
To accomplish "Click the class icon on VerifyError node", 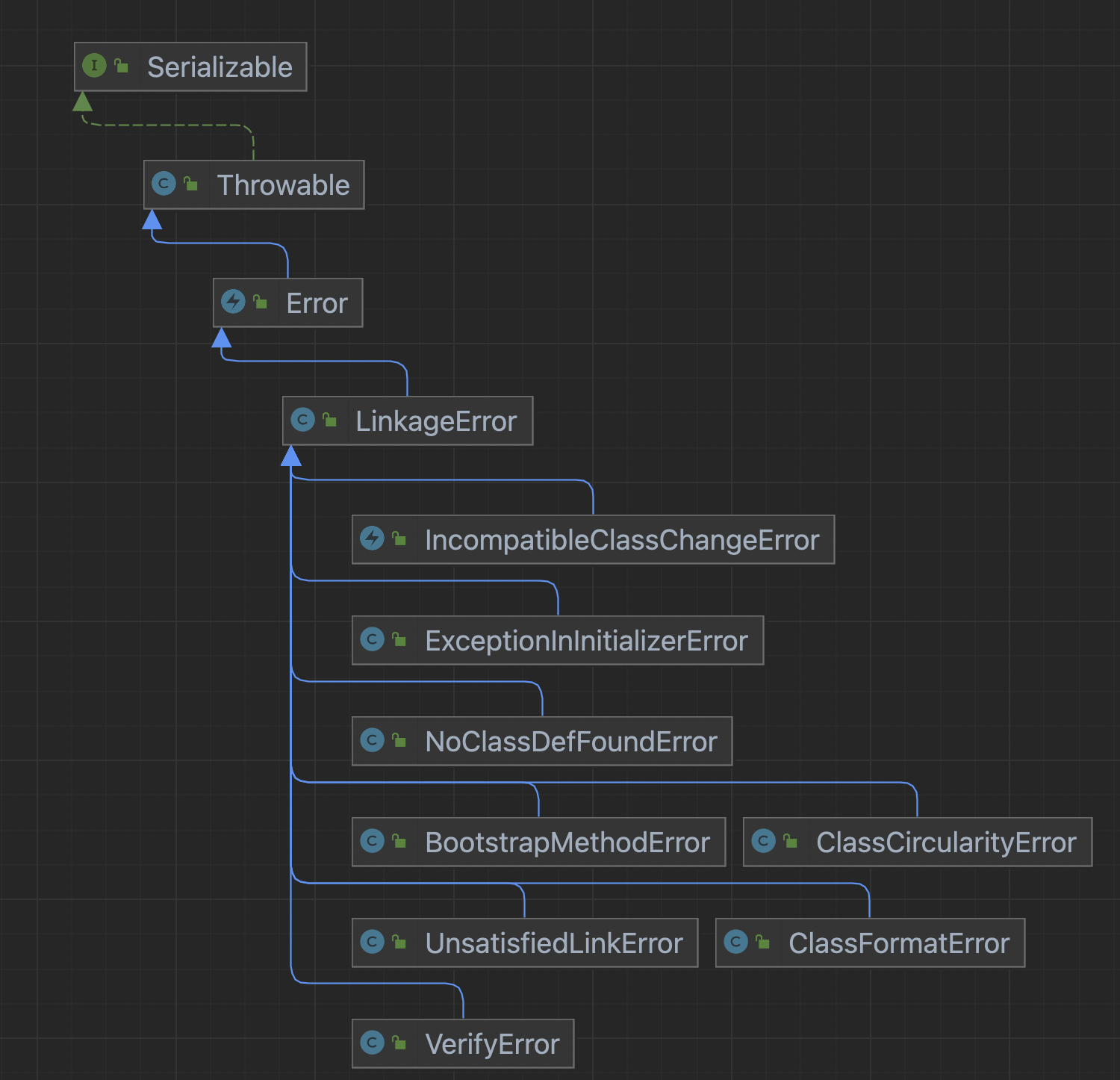I will point(372,1043).
